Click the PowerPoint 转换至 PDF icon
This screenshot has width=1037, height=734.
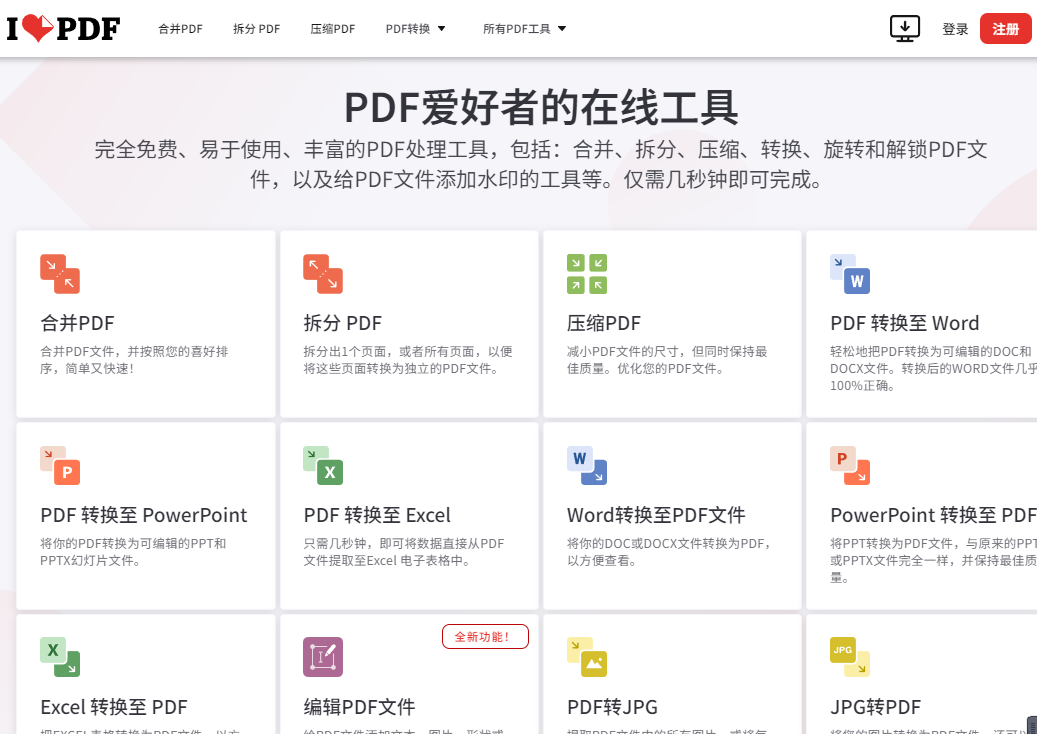coord(850,466)
